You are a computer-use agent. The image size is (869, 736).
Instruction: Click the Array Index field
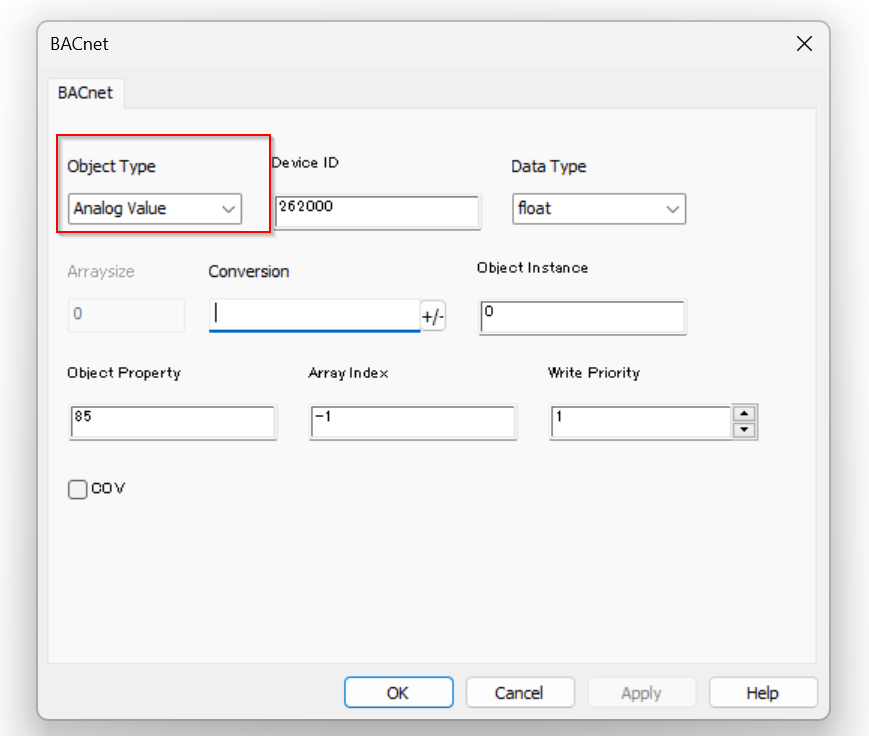413,422
